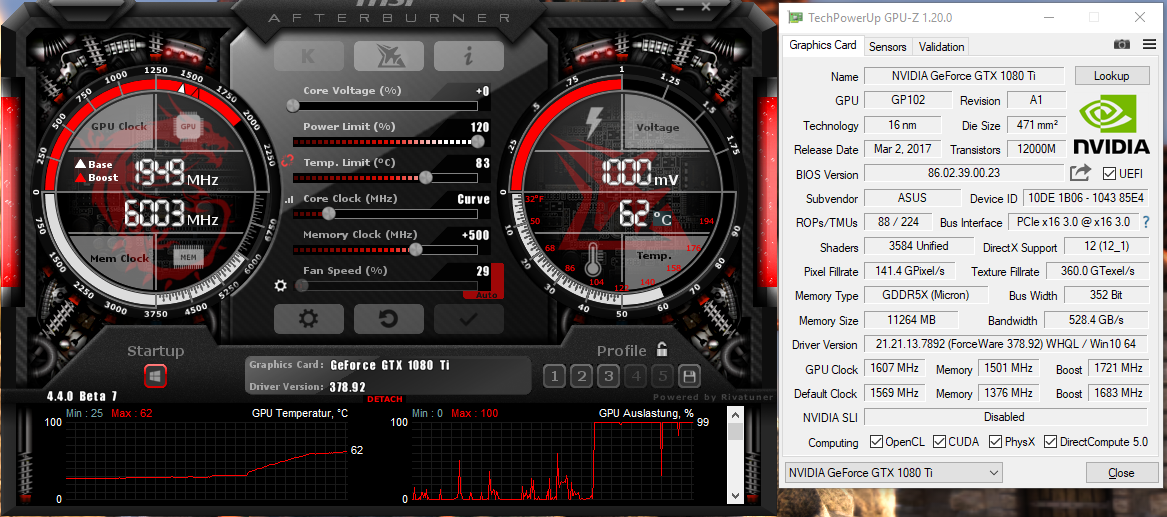Click the BIOS Version field 86.02.39.00.23
This screenshot has width=1167, height=517.
click(x=963, y=173)
